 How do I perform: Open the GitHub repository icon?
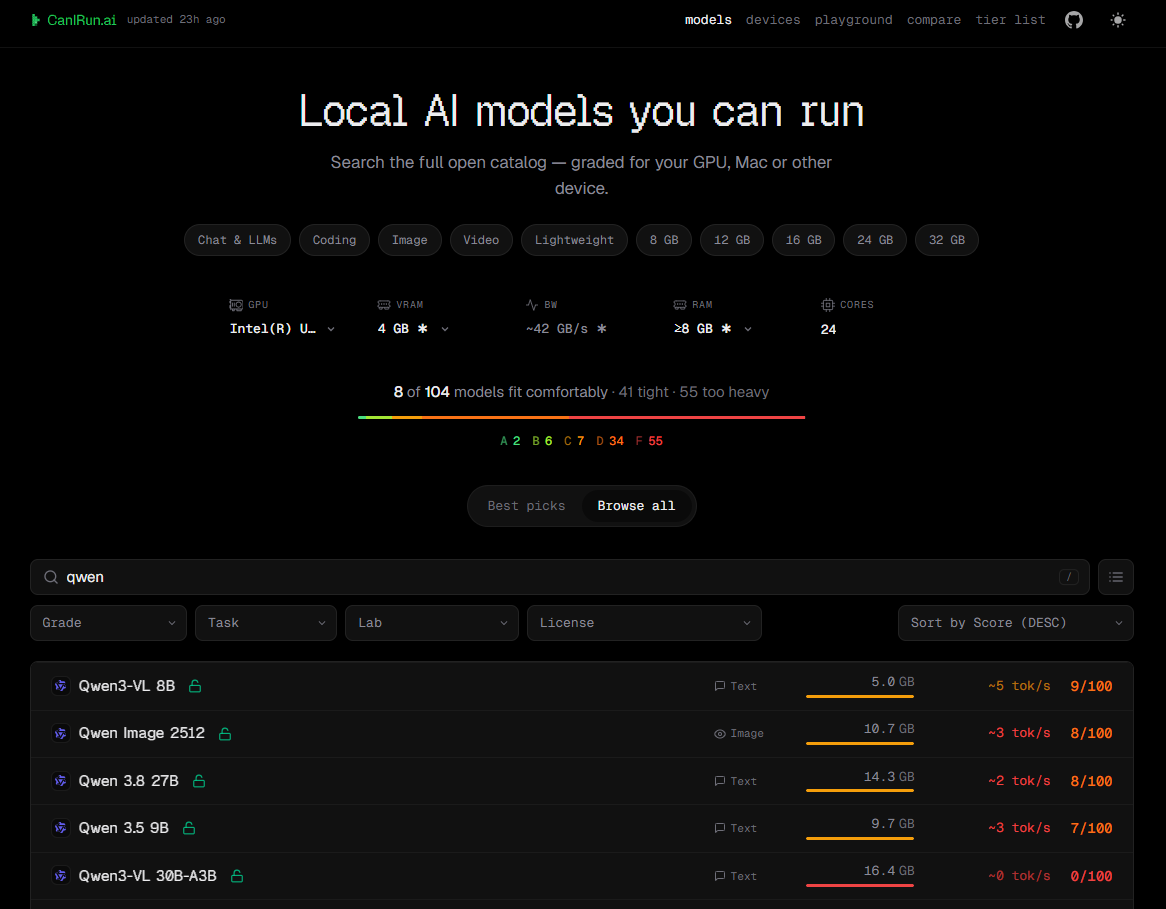click(x=1073, y=20)
